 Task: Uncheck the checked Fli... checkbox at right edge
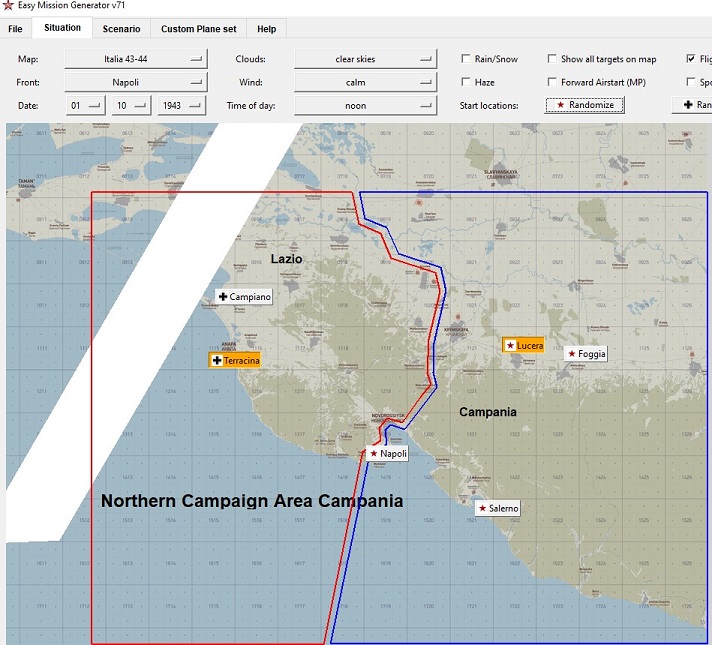point(691,59)
